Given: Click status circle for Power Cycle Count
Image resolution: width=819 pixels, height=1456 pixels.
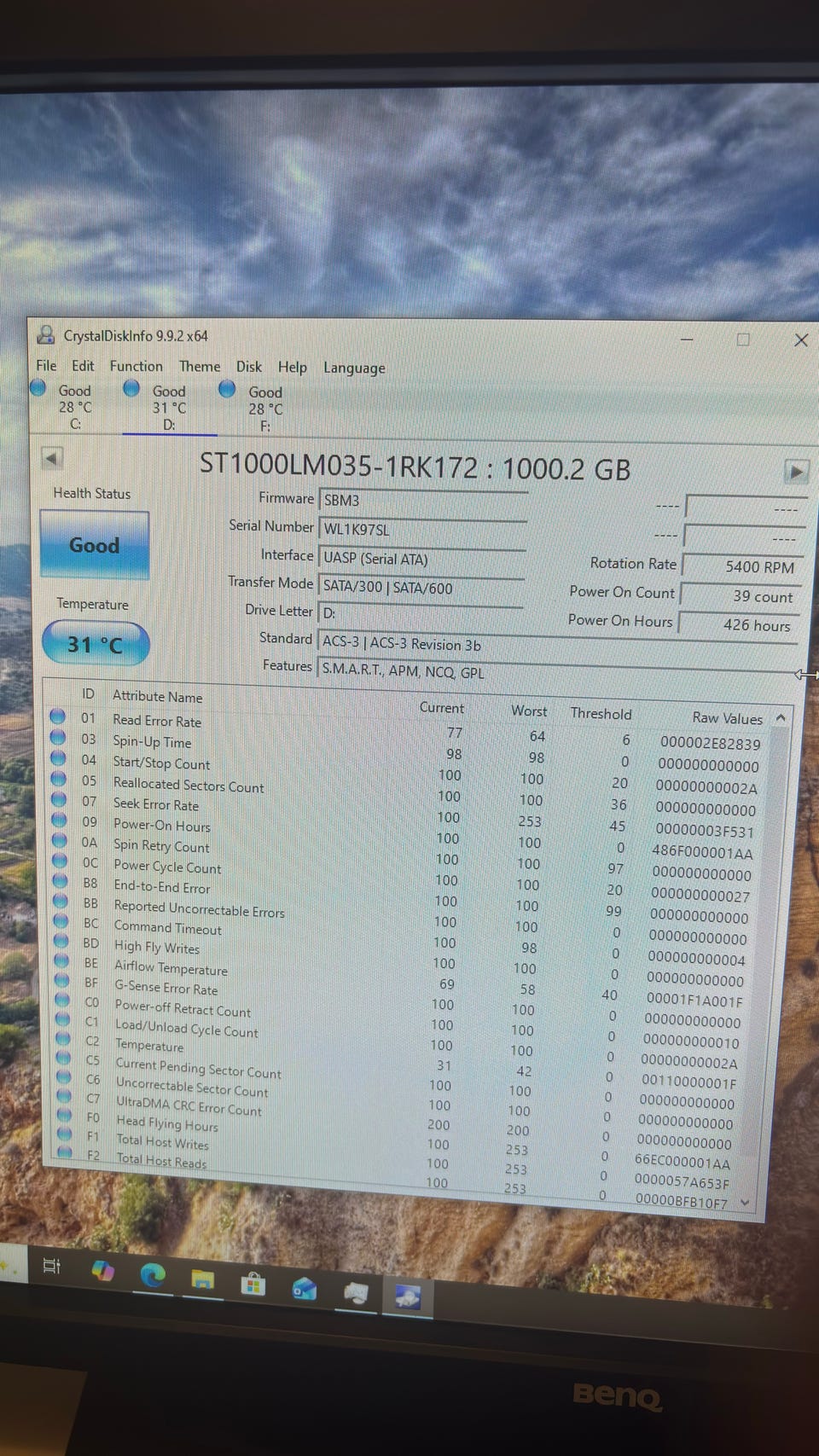Looking at the screenshot, I should pyautogui.click(x=61, y=861).
